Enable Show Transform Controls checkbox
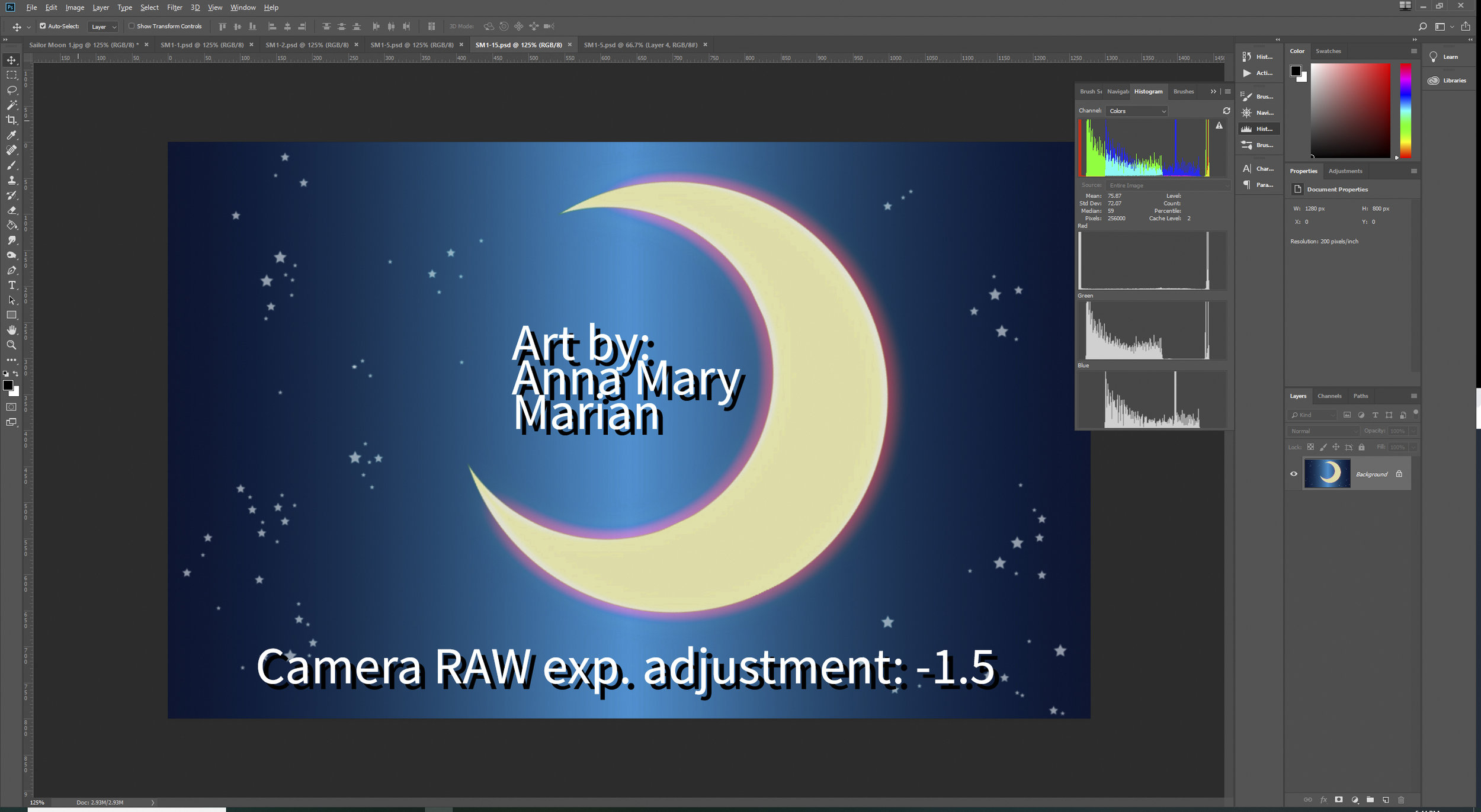 click(x=132, y=26)
